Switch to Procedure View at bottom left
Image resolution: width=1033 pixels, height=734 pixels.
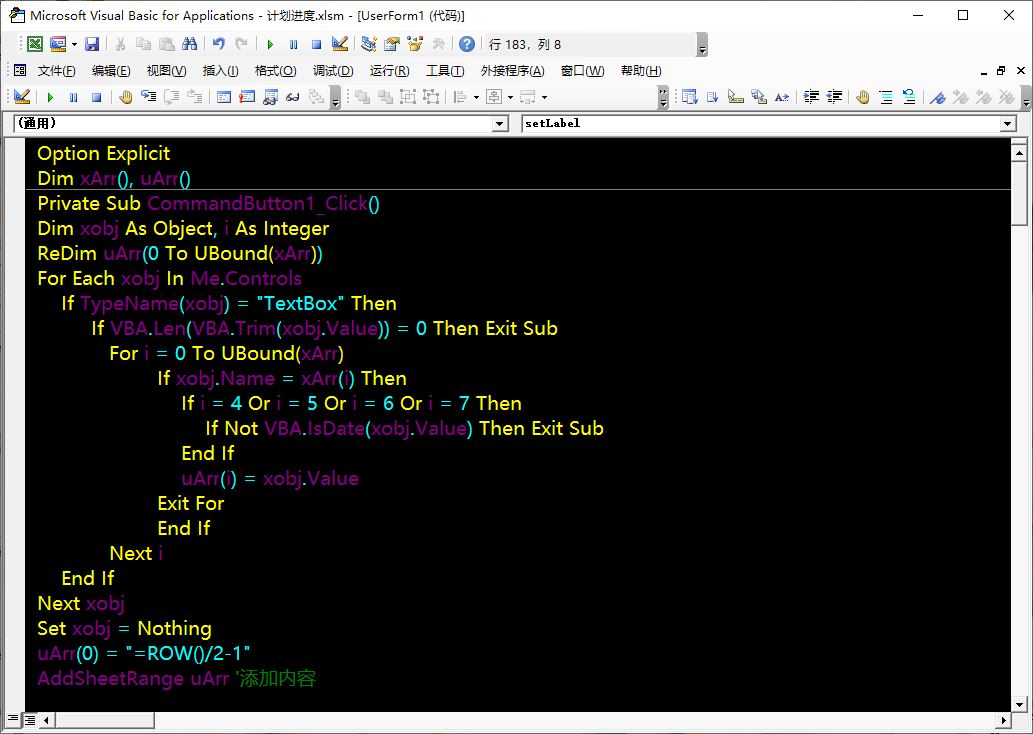tap(13, 719)
